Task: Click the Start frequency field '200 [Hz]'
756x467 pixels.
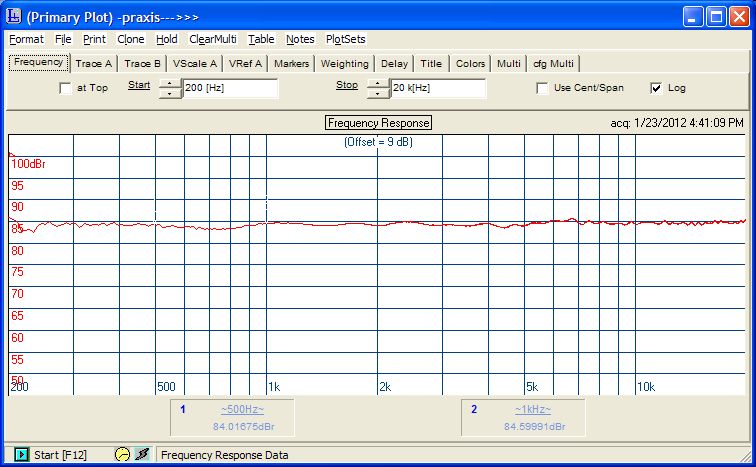Action: point(230,88)
